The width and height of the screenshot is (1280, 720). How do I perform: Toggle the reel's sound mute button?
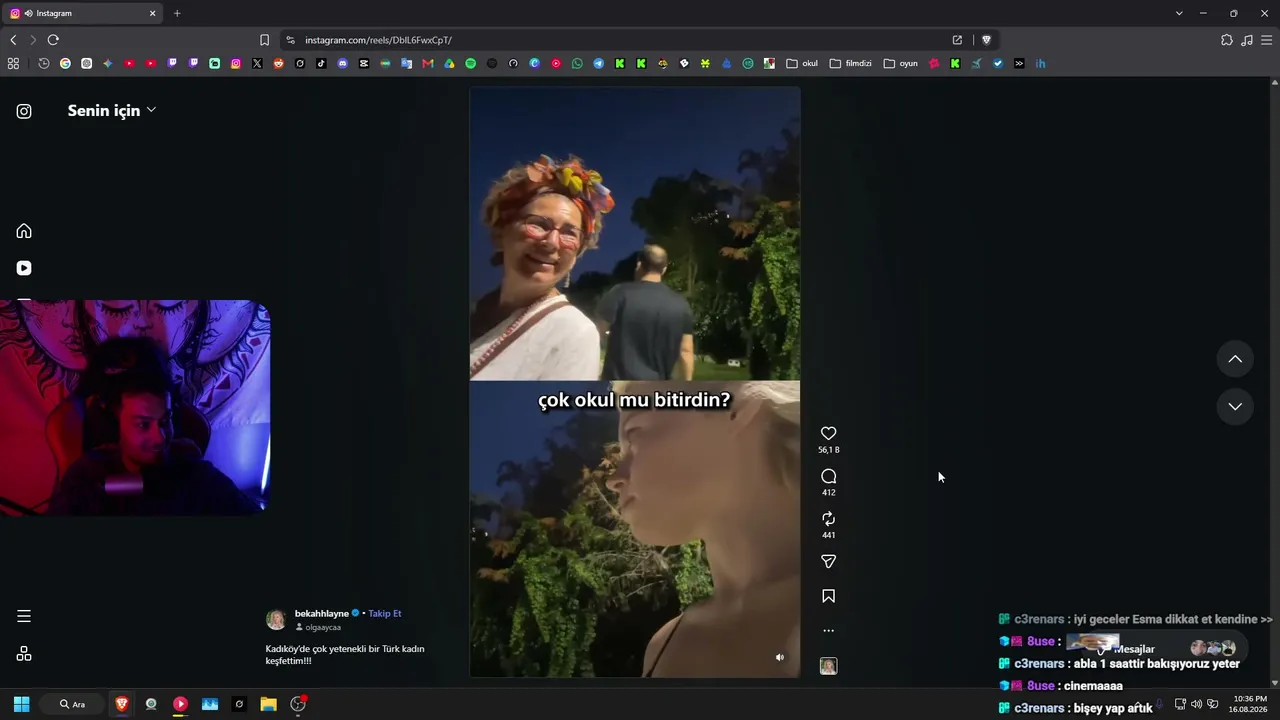(x=780, y=657)
